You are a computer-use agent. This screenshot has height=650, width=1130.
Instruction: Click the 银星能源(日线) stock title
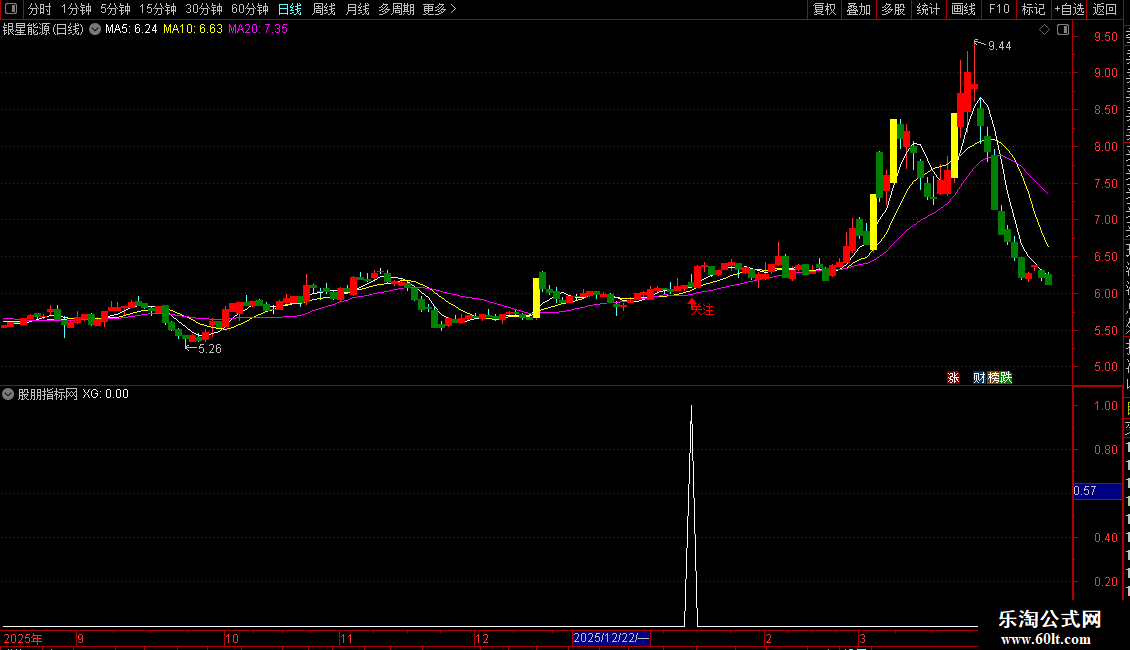tap(43, 30)
